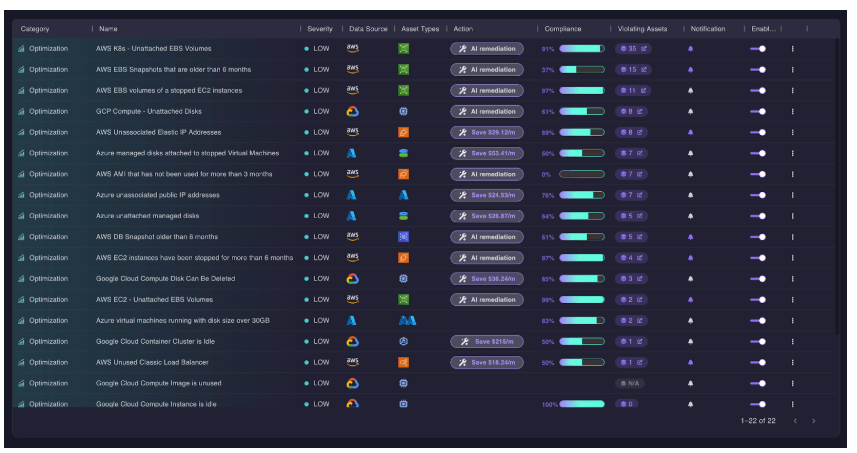Viewport: 857px width, 453px height.
Task: Click rule name Google Cloud Compute Disk Can Be Deleted
Action: tap(166, 279)
